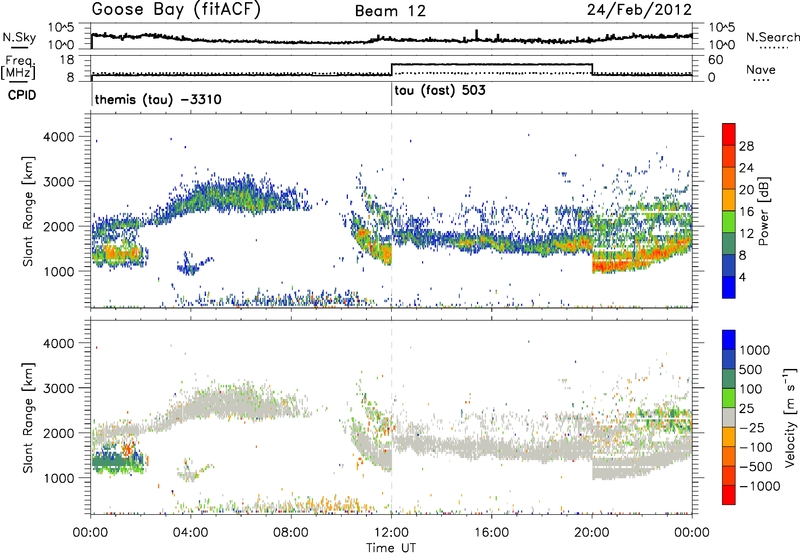800x554 pixels.
Task: Click the '20:00' time axis label
Action: [x=592, y=533]
